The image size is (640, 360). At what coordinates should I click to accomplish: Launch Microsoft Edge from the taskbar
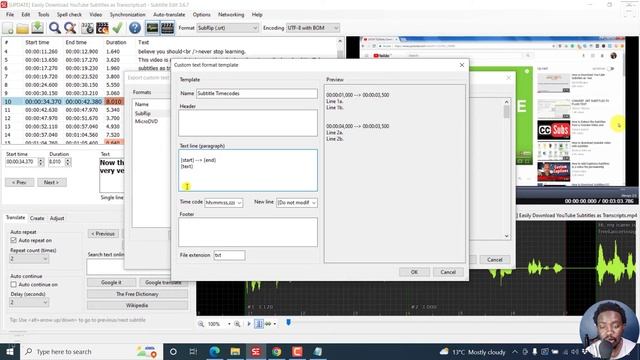coord(214,351)
